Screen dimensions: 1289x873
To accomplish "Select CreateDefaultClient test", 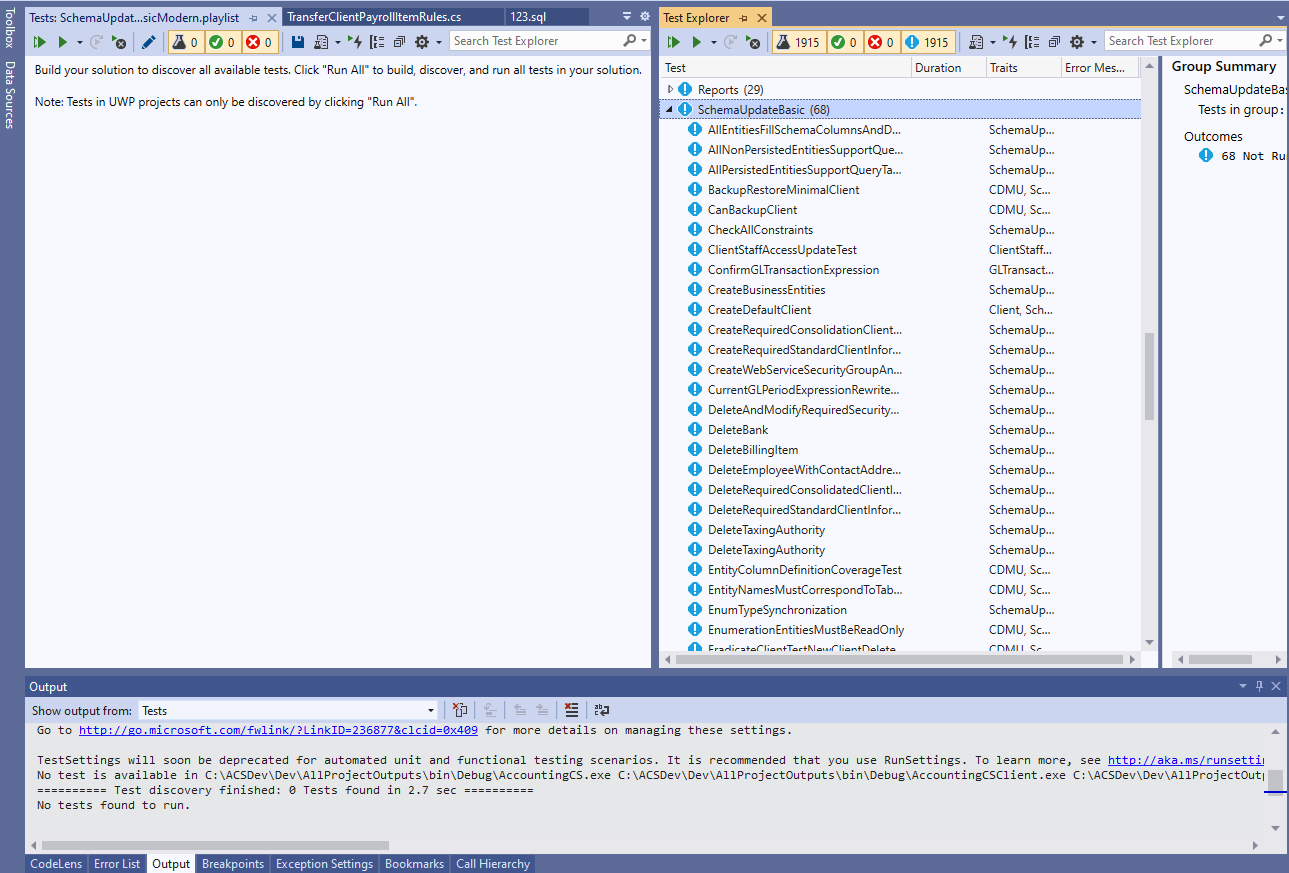I will pos(759,310).
